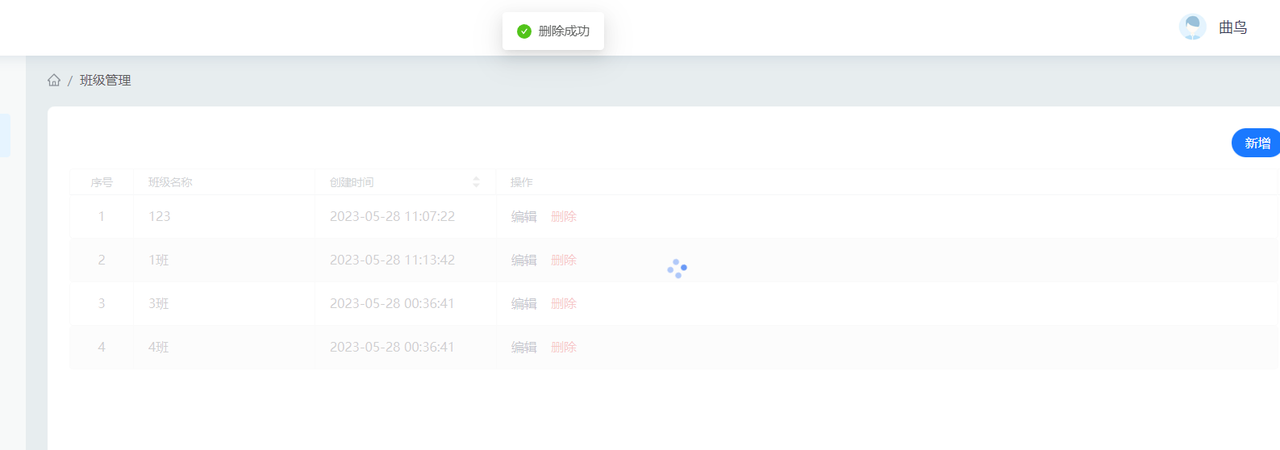The height and width of the screenshot is (450, 1280).
Task: Click the 创建时间 sort arrows
Action: tap(476, 182)
